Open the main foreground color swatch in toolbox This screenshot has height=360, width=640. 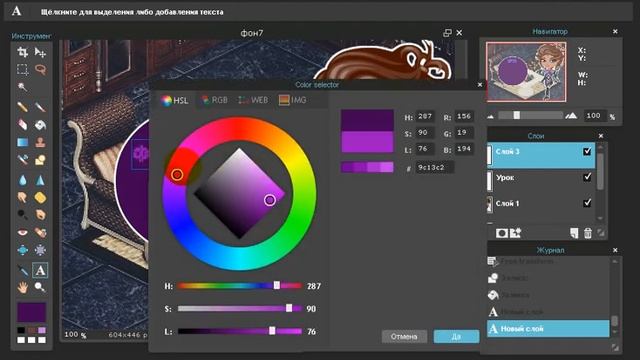[x=31, y=312]
